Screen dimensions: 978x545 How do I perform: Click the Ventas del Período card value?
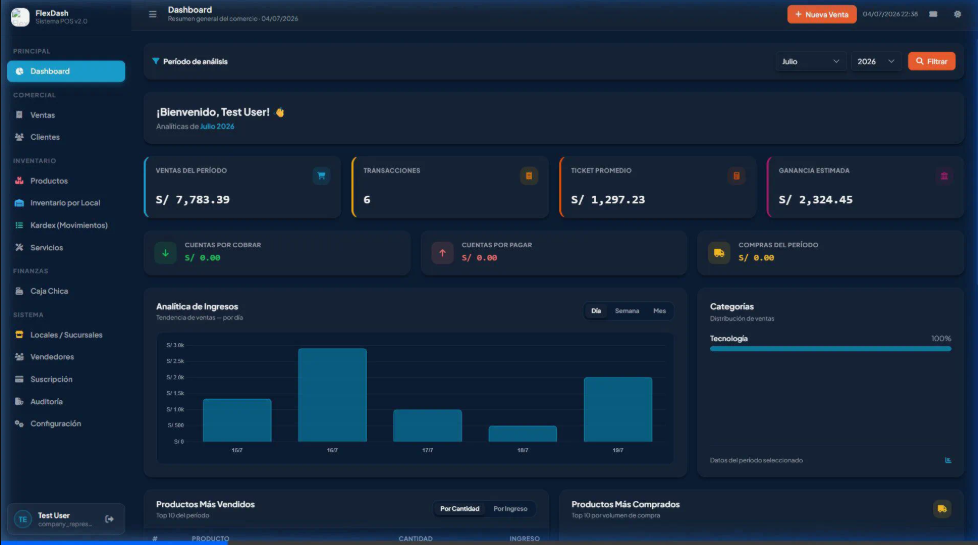tap(193, 200)
